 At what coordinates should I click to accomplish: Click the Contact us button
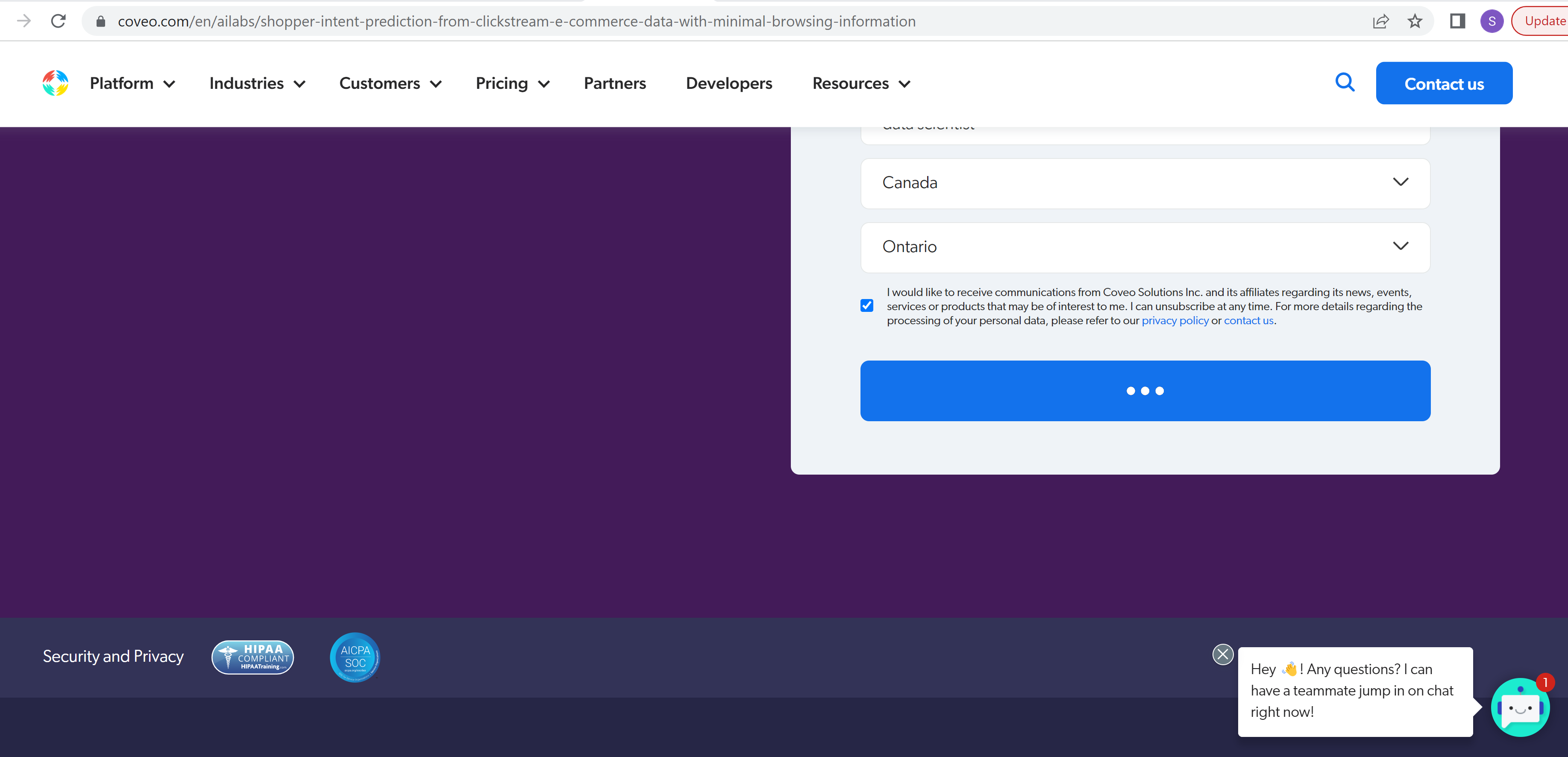point(1443,83)
